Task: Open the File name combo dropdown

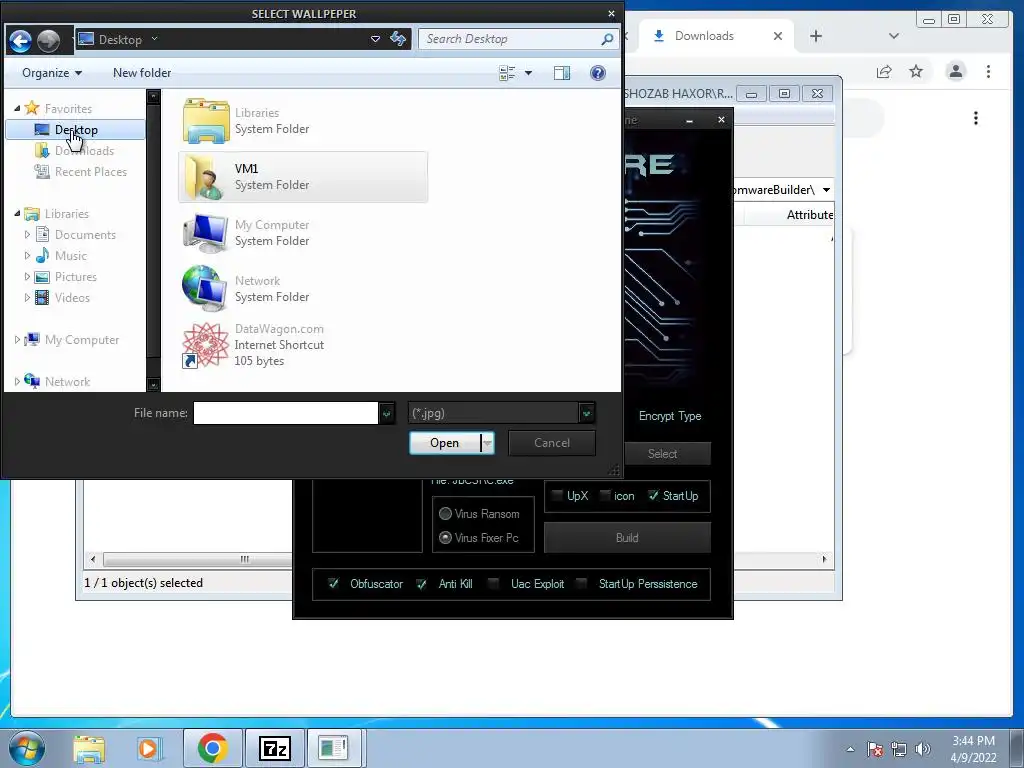Action: 387,413
